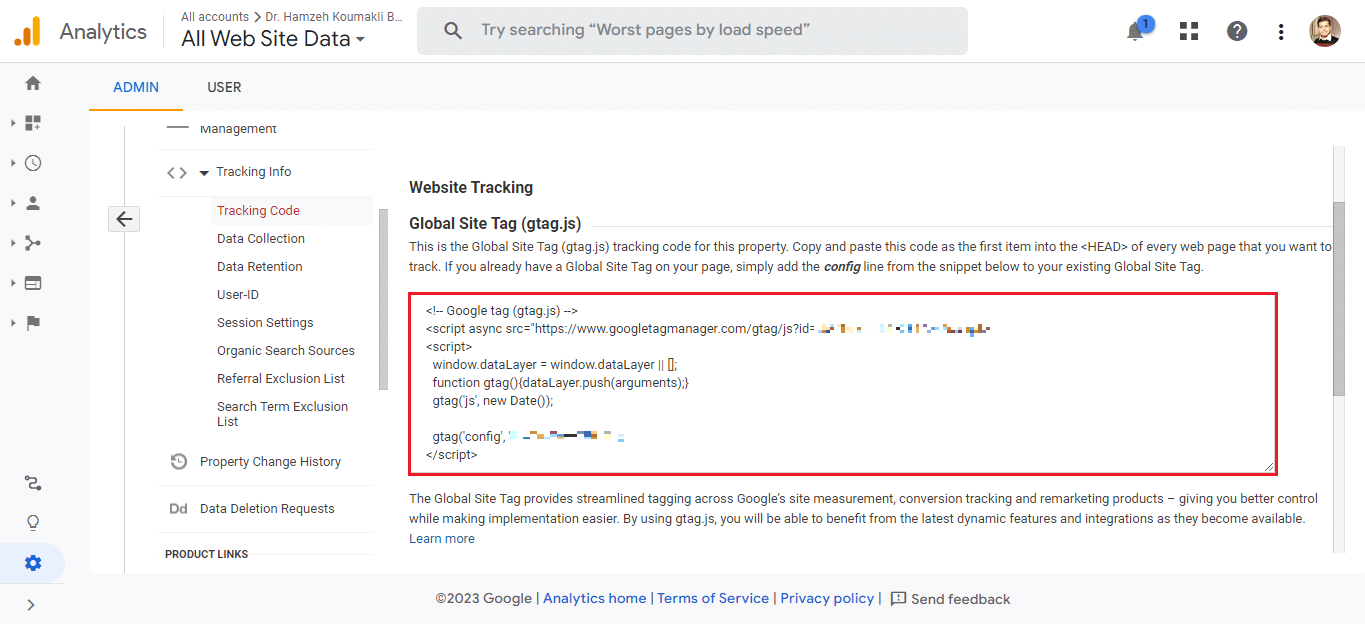Click in the Analytics search box
Screen dimensions: 1365x624
pyautogui.click(x=692, y=31)
